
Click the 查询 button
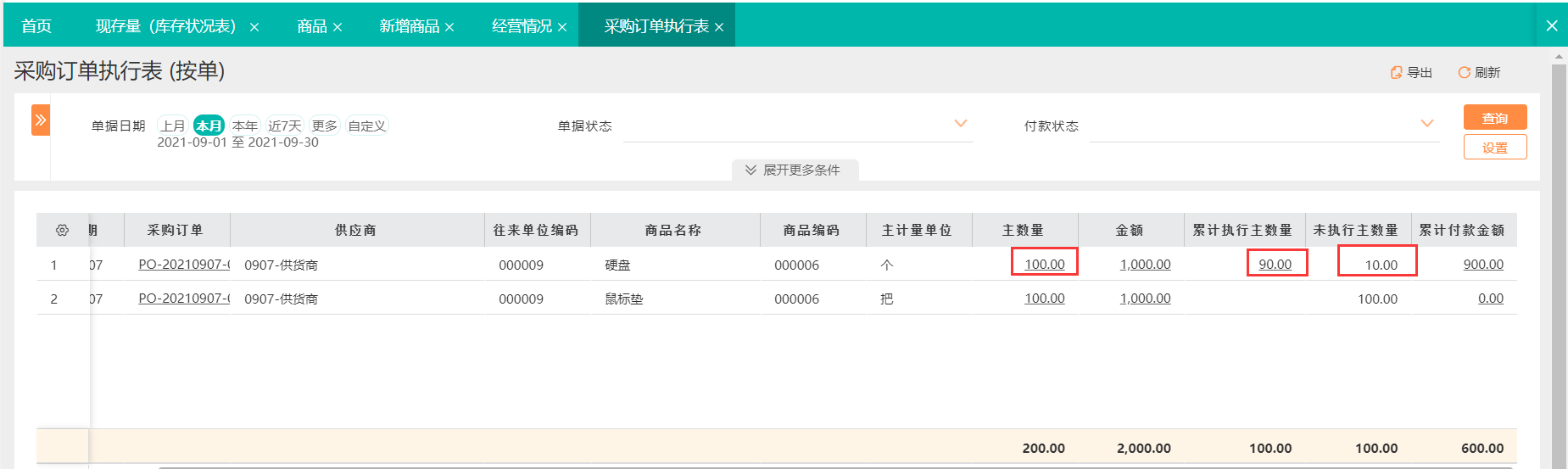pos(1495,118)
